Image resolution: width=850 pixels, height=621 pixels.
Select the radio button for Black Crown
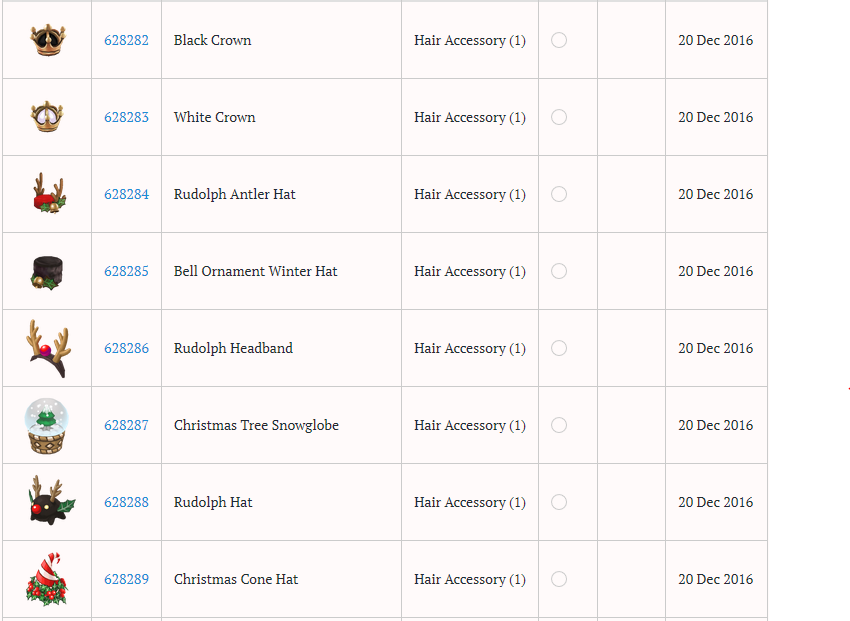point(559,40)
